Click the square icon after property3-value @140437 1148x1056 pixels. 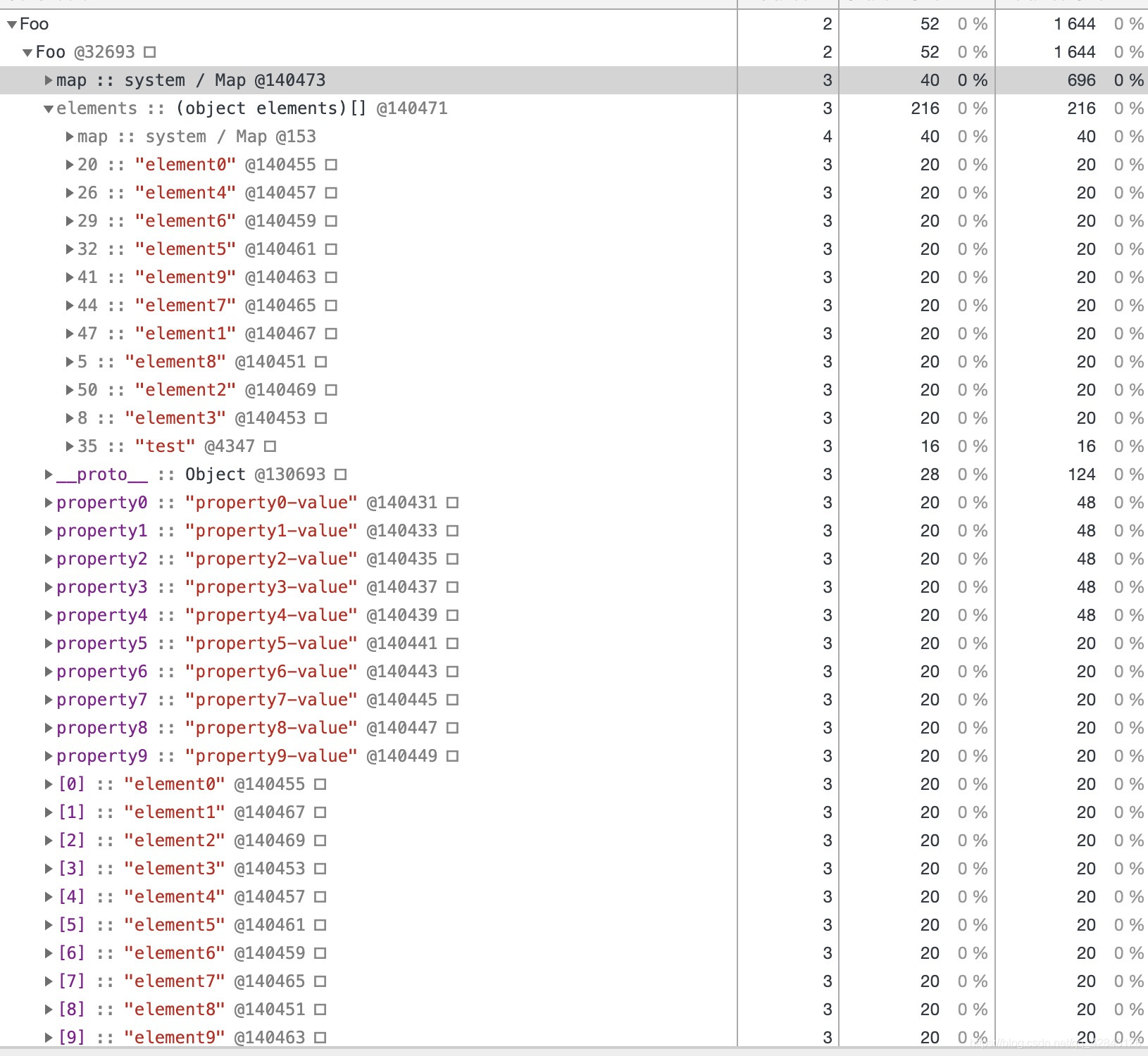click(x=453, y=587)
